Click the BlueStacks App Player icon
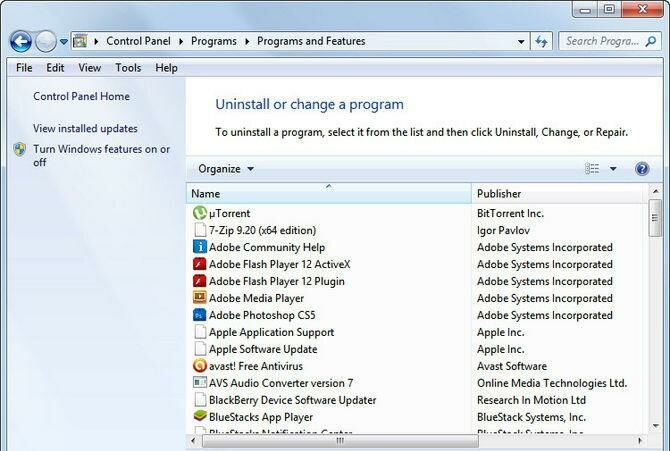670x451 pixels. 200,416
